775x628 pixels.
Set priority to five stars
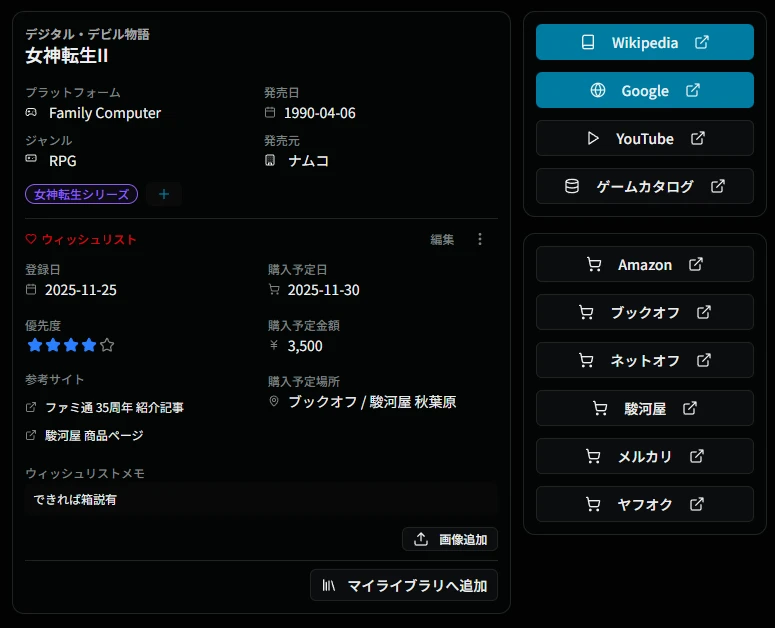click(x=107, y=345)
